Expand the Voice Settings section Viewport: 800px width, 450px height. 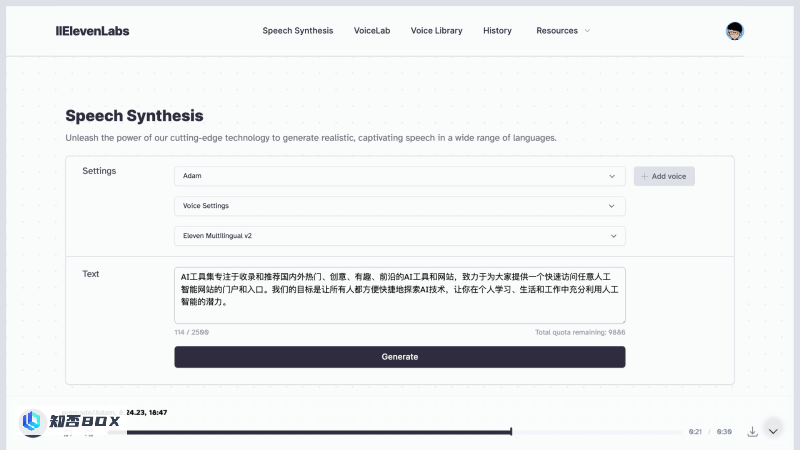pyautogui.click(x=399, y=206)
